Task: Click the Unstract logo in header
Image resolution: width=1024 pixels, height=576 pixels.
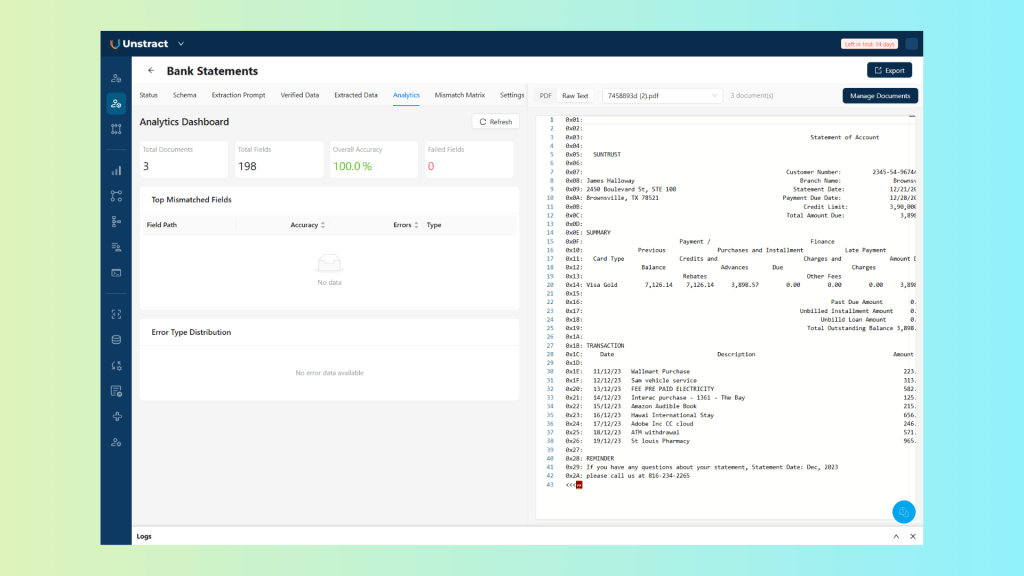Action: click(139, 44)
